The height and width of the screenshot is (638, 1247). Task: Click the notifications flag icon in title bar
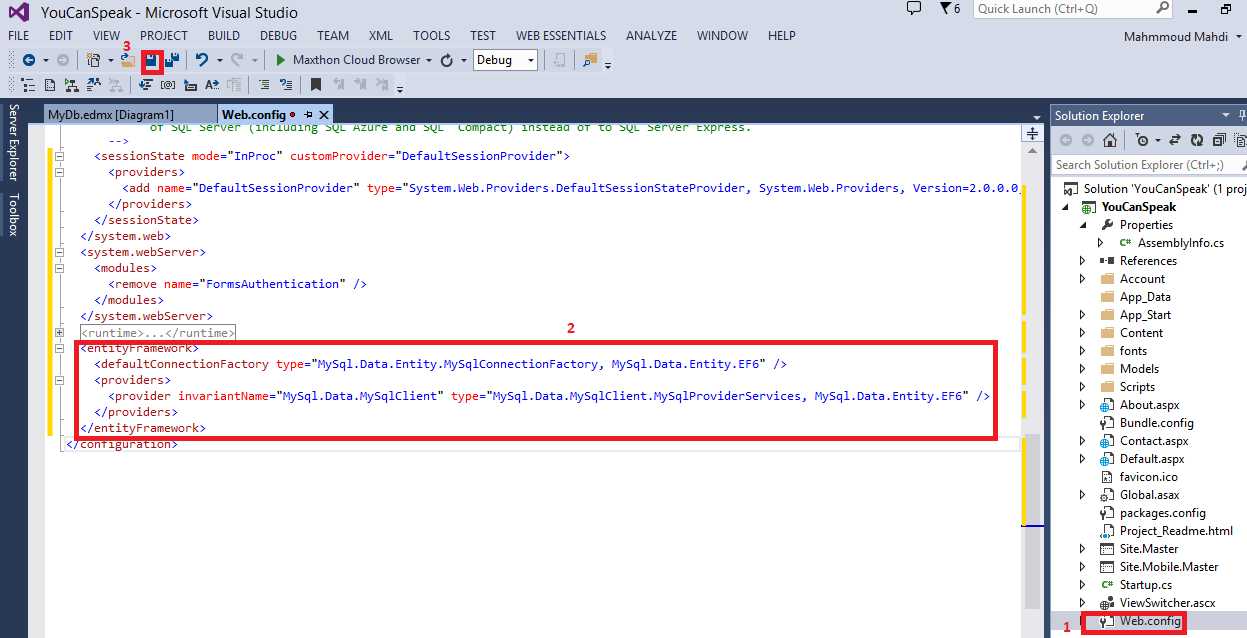pos(946,9)
